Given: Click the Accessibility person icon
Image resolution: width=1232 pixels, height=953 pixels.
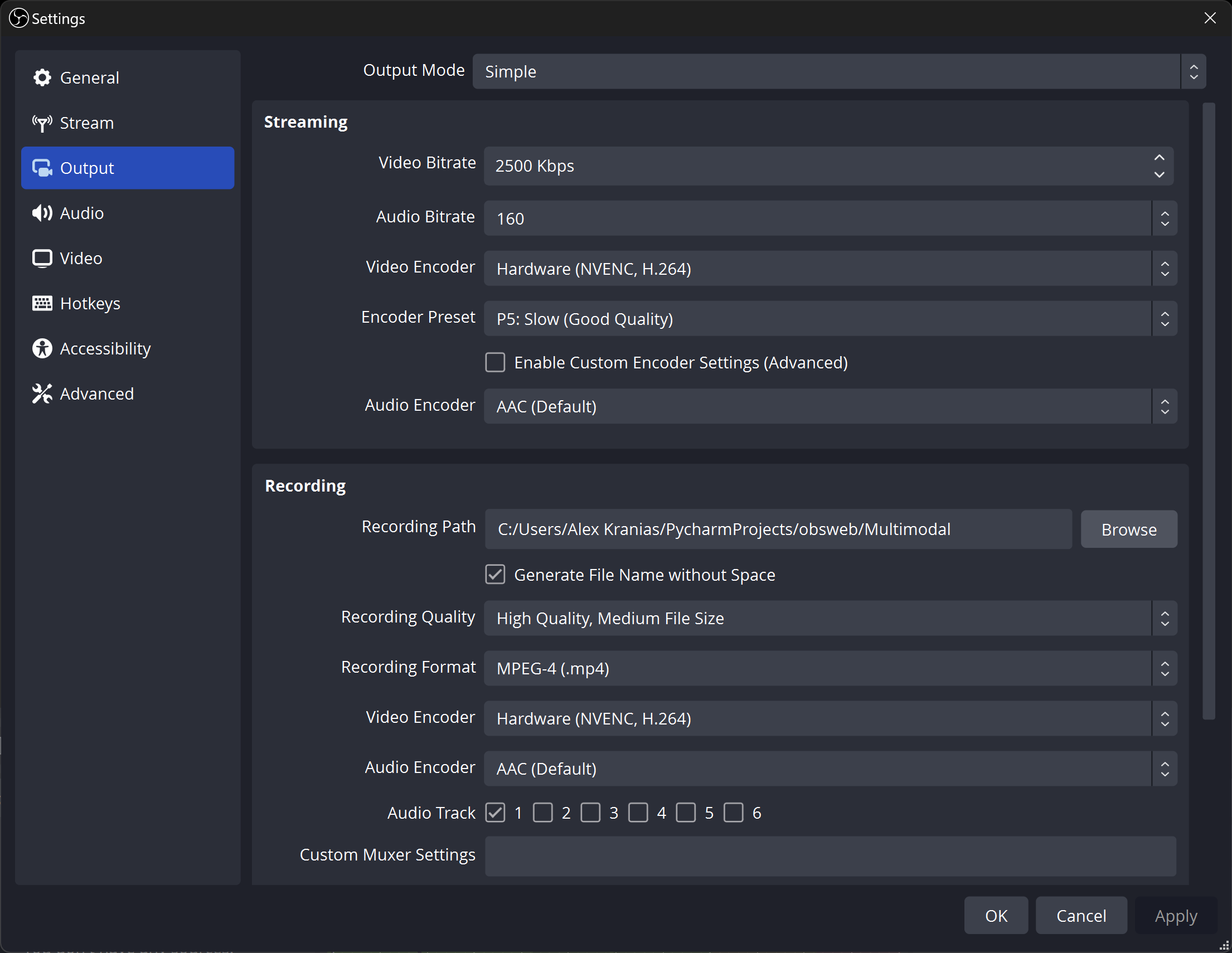Looking at the screenshot, I should pyautogui.click(x=42, y=348).
